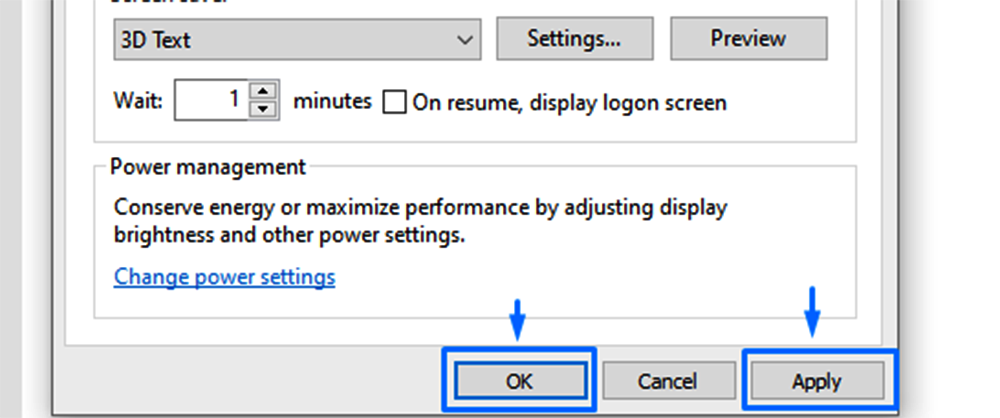The height and width of the screenshot is (418, 1000).
Task: Enable the On resume logon screen checkbox
Action: pos(395,102)
